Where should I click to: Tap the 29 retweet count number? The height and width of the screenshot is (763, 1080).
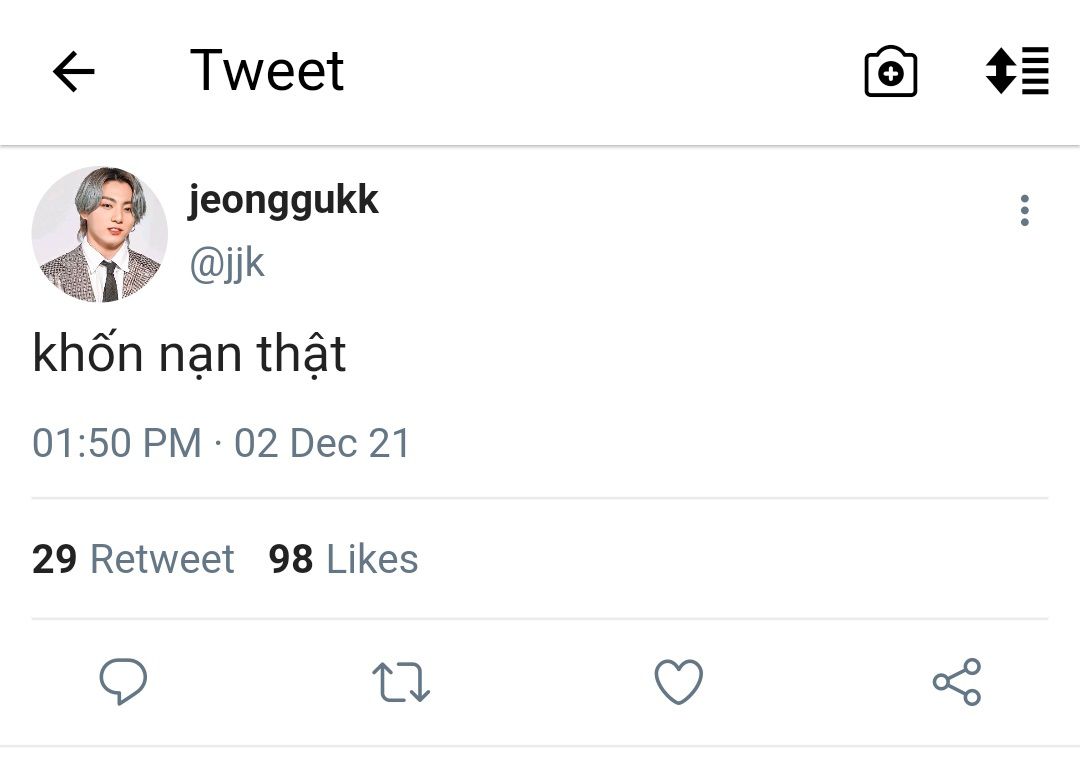54,559
